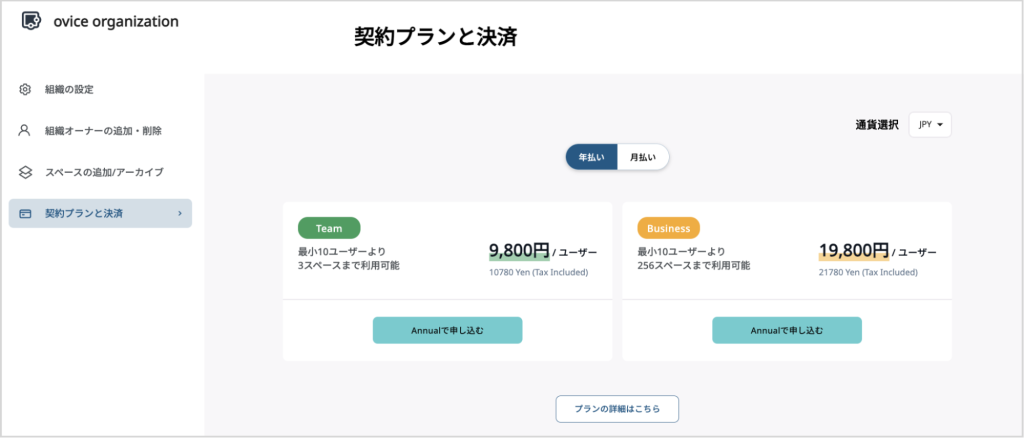Select the orange Business plan badge
The image size is (1024, 438).
click(x=669, y=228)
